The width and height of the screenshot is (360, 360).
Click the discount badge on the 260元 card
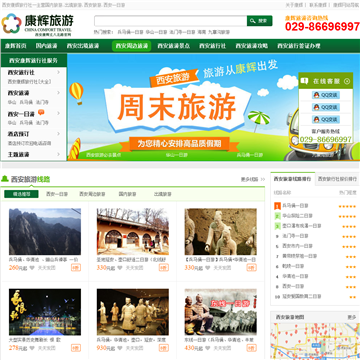pos(76,268)
